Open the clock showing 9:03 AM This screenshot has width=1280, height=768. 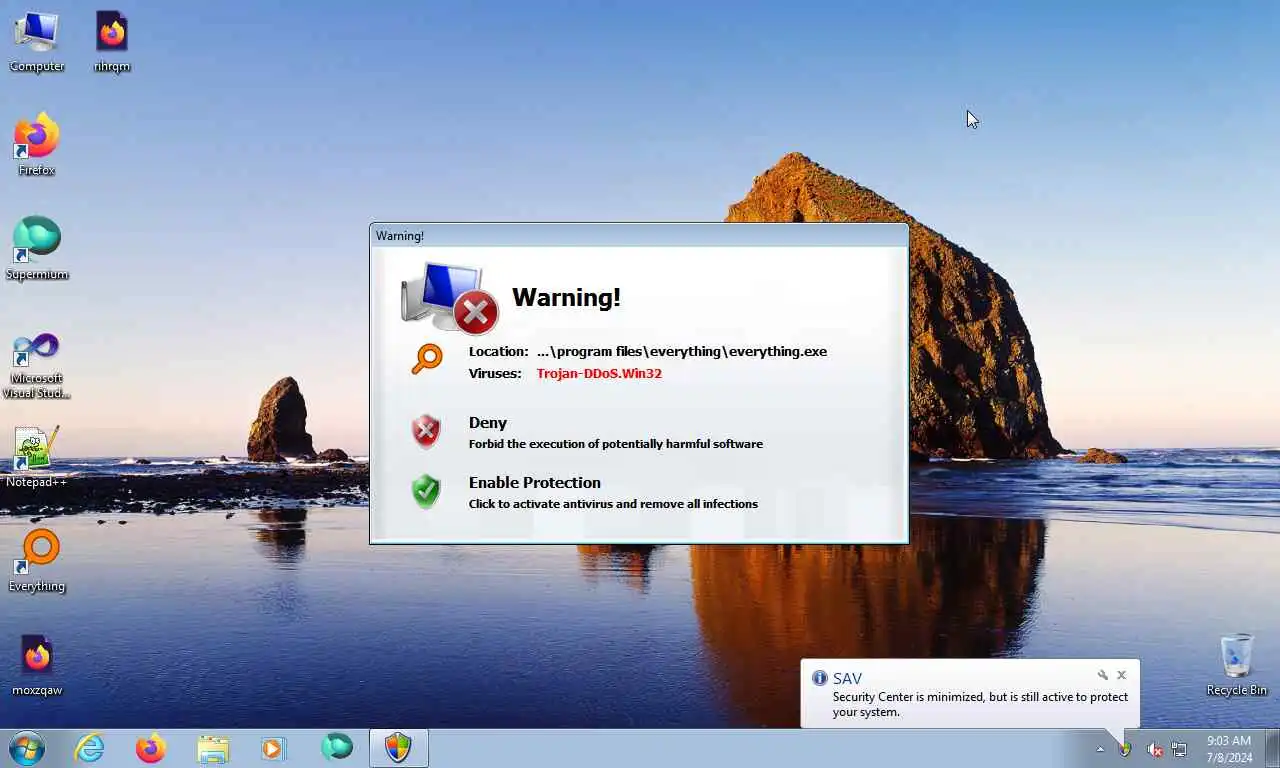coord(1229,749)
